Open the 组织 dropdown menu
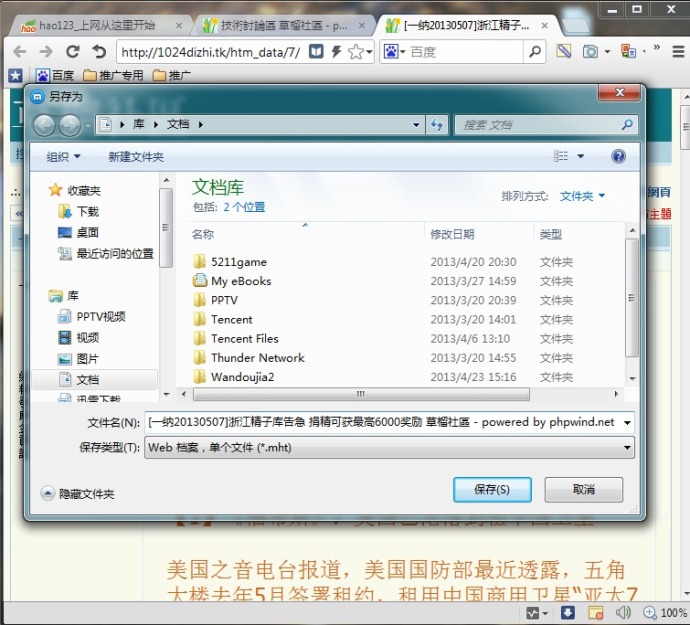This screenshot has height=625, width=690. point(63,157)
